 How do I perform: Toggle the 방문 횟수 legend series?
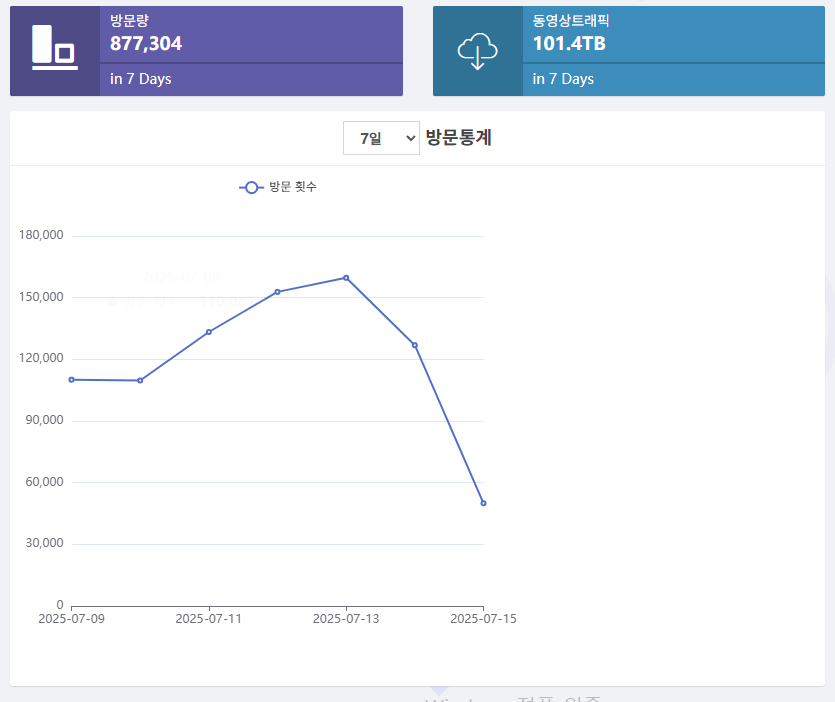coord(278,187)
